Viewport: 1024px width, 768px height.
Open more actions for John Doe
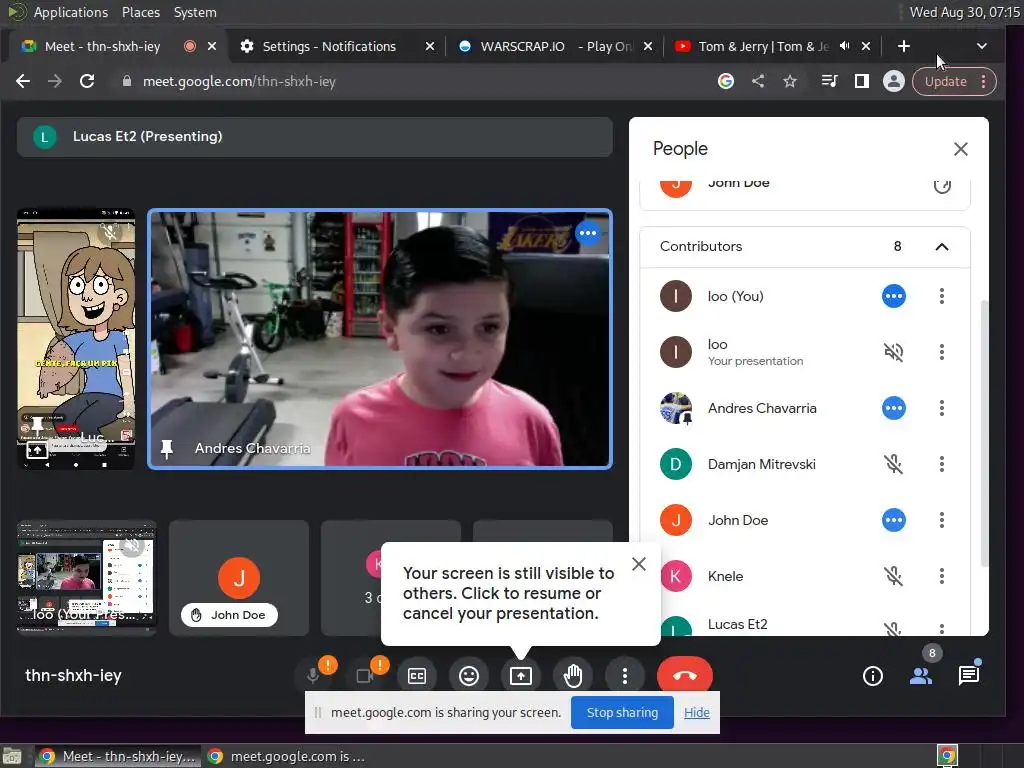point(942,520)
